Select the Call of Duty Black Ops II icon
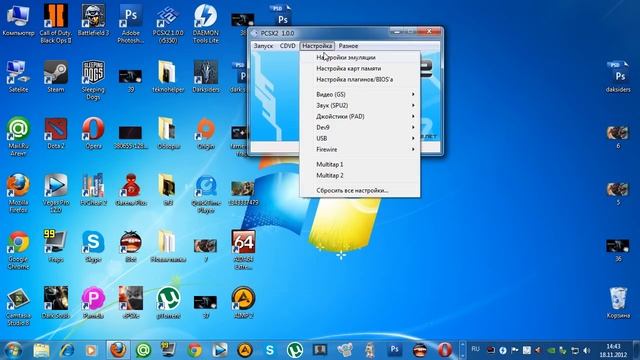 coord(56,24)
